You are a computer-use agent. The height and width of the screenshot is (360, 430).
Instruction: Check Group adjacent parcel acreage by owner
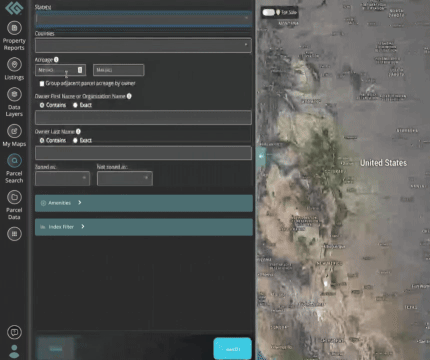coord(42,83)
